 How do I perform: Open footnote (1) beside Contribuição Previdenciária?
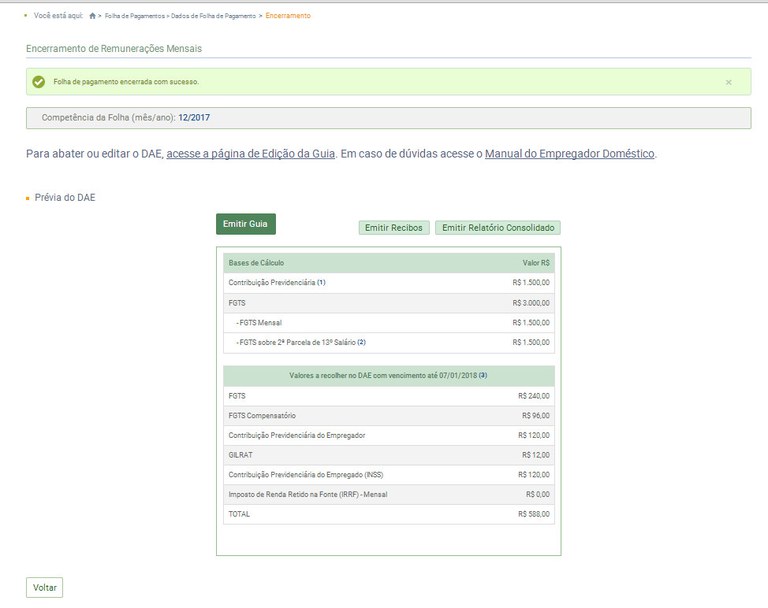321,283
